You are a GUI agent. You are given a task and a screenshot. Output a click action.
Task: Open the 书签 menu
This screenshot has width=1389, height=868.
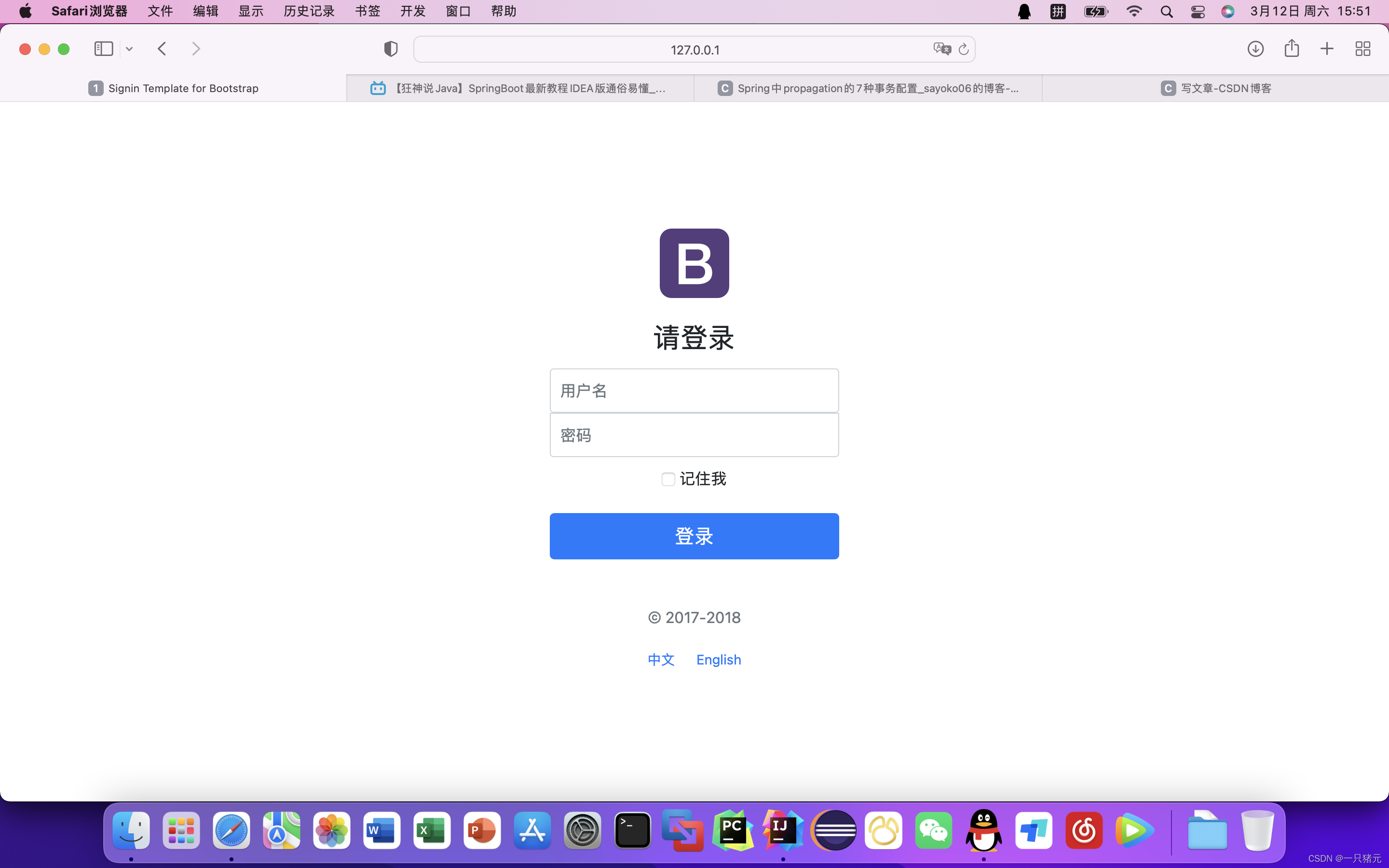tap(368, 12)
